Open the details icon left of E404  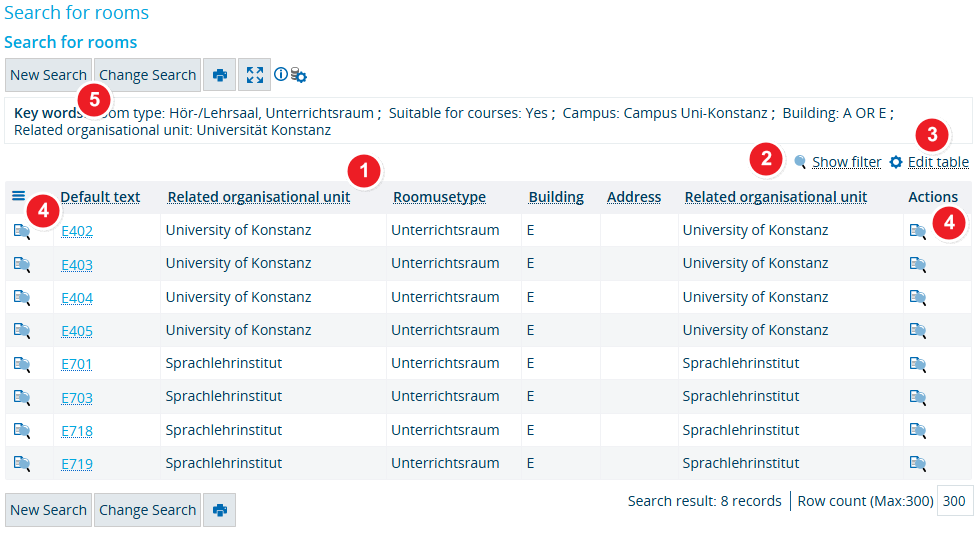[22, 297]
